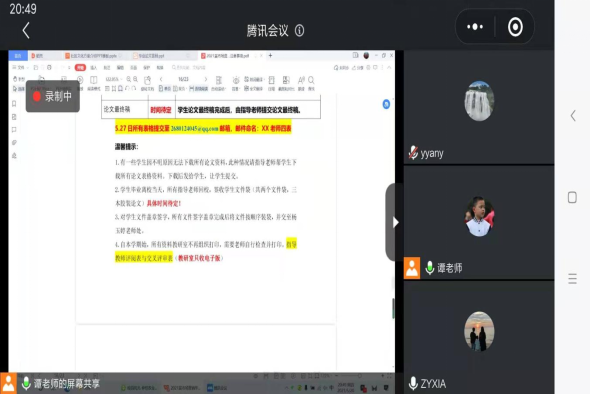Tap the square home navigation button
Screen dimensions: 591x394
(x=572, y=197)
